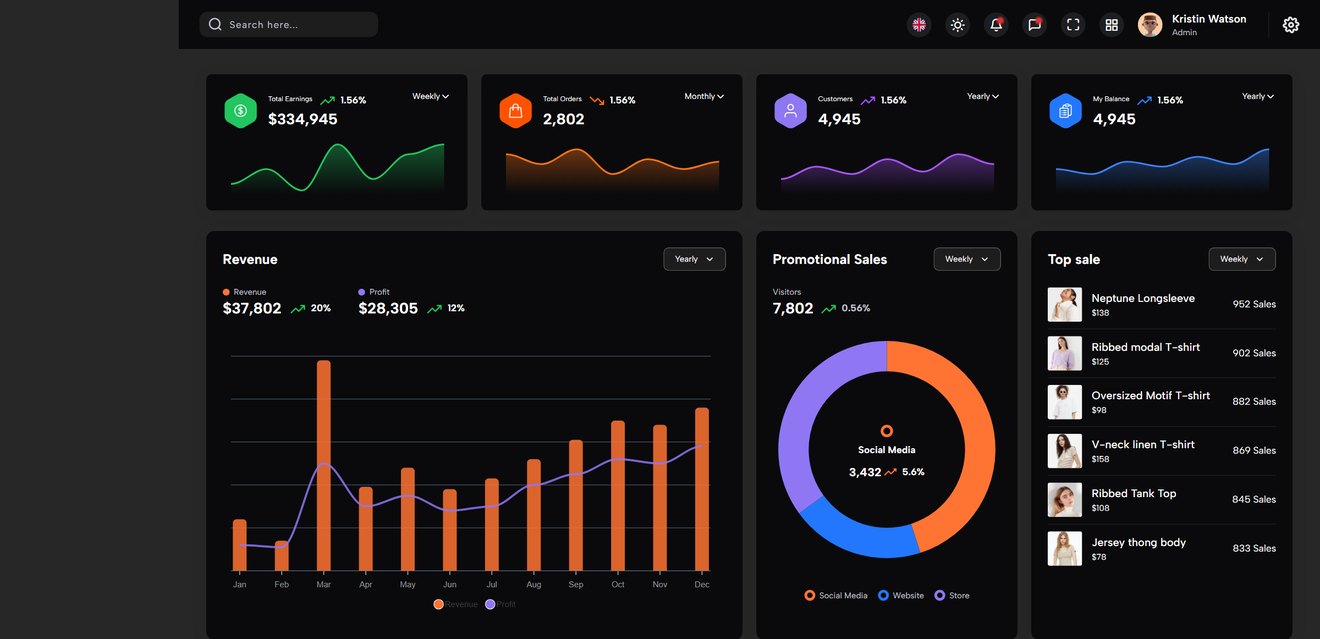
Task: Click the 3,432 donut center value
Action: [x=865, y=472]
